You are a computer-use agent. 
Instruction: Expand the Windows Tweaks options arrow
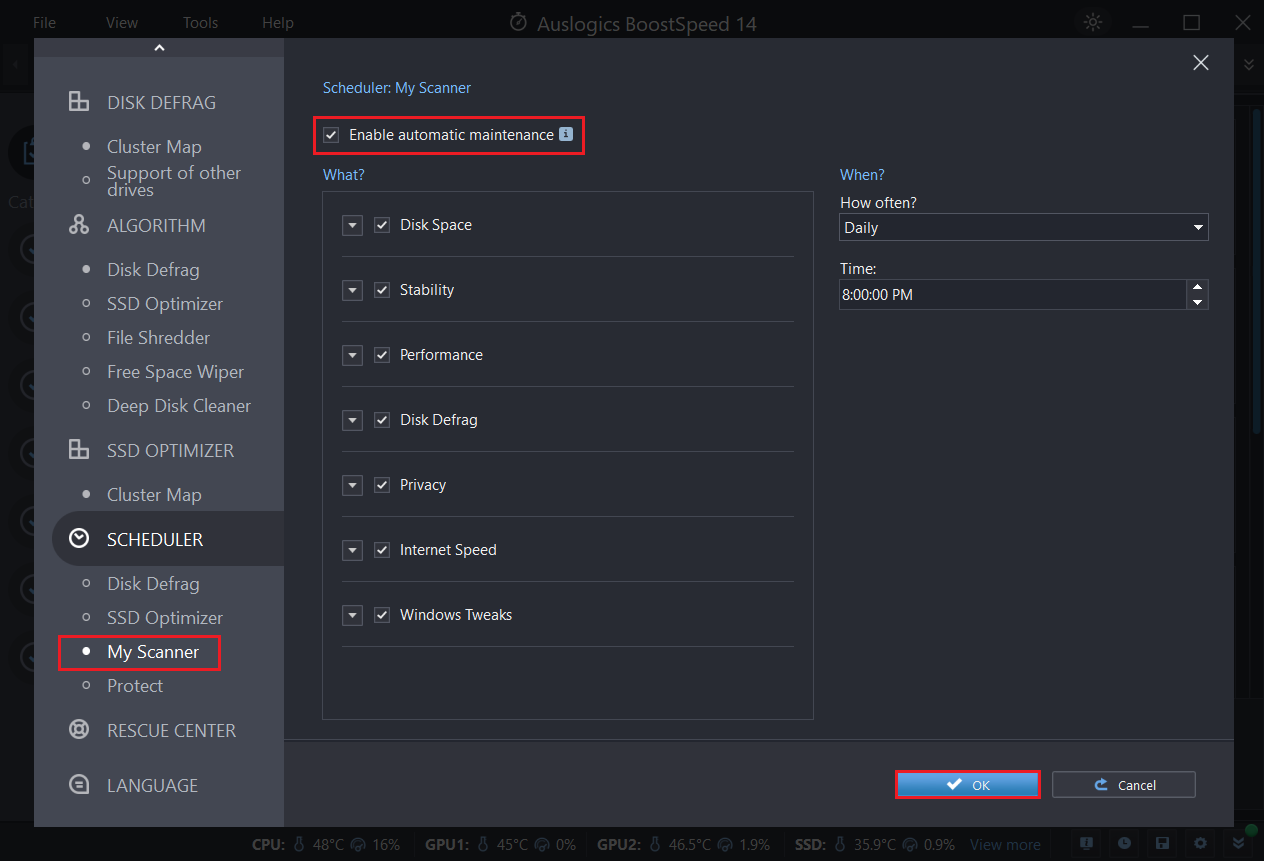point(352,615)
